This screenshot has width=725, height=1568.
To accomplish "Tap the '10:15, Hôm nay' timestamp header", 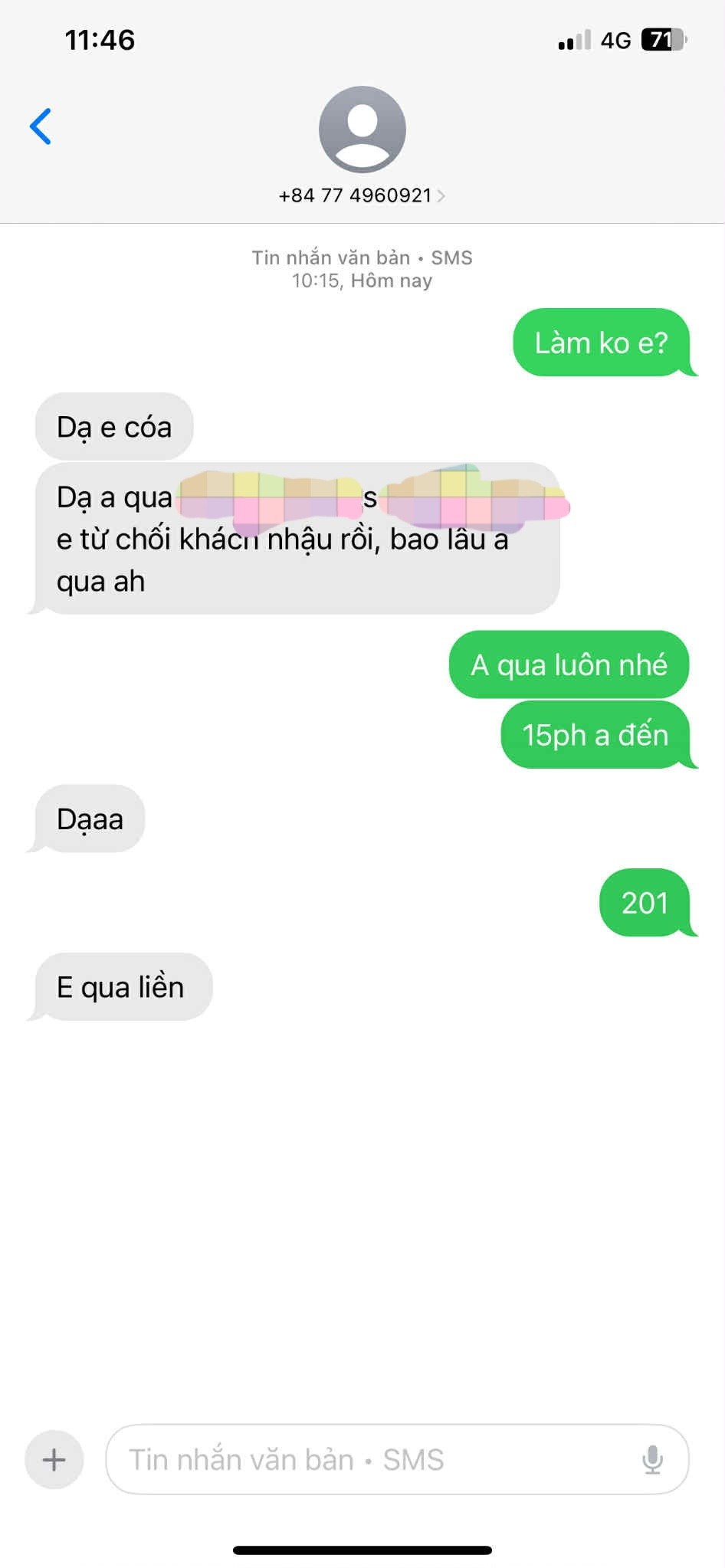I will point(362,280).
